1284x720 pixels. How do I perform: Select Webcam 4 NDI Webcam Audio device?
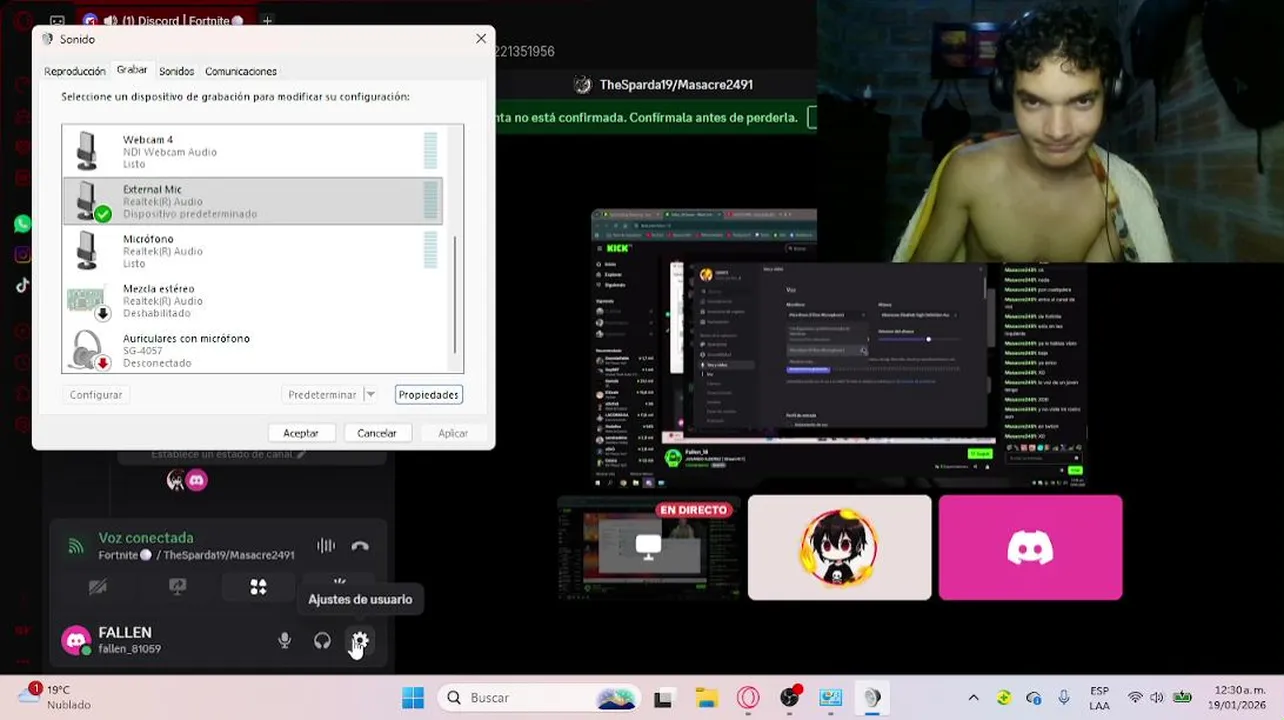252,151
